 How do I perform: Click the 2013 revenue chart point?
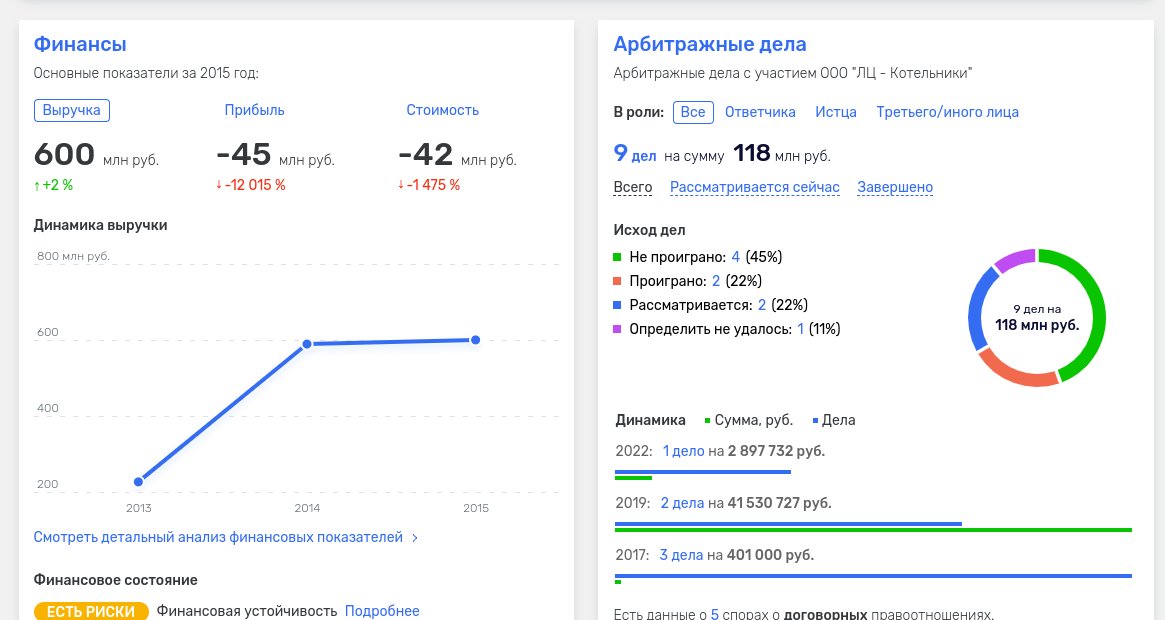point(138,482)
